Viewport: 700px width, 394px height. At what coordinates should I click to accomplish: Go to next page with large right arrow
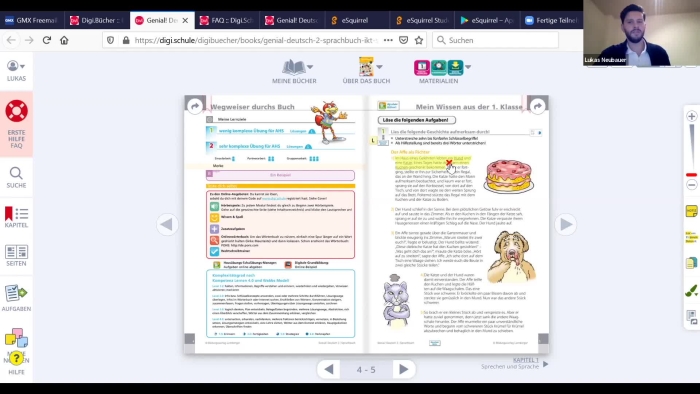[565, 224]
